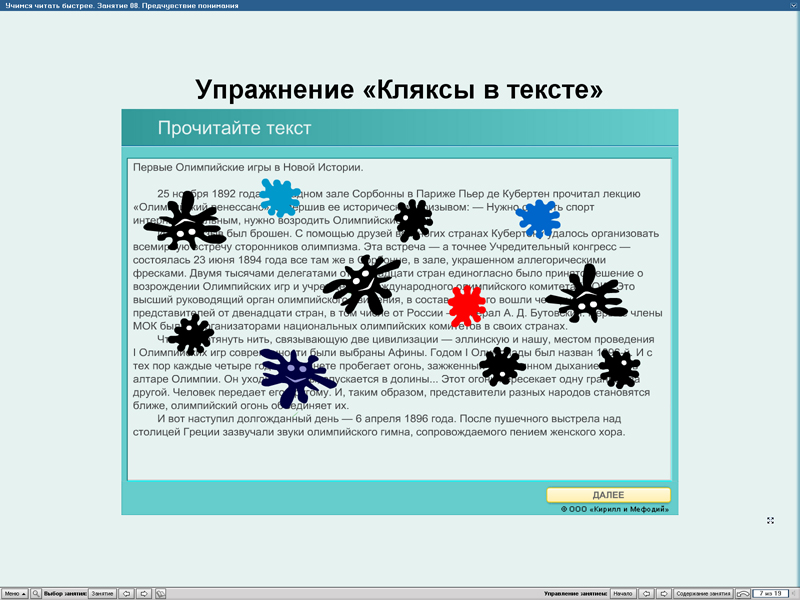
Task: Click the '7 из 19' page indicator field
Action: click(x=772, y=592)
